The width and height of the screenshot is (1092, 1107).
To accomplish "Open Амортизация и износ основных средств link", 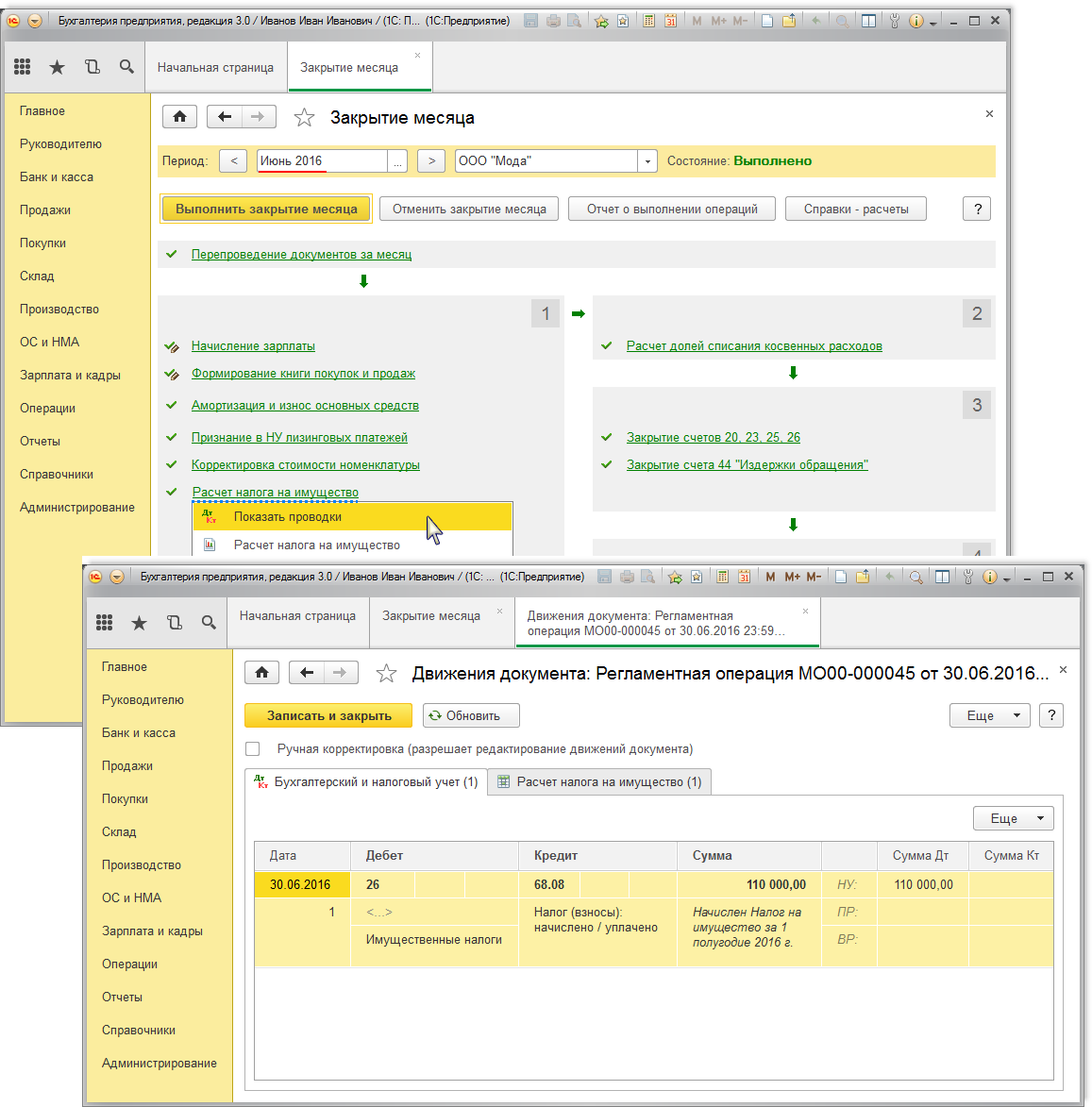I will click(305, 405).
